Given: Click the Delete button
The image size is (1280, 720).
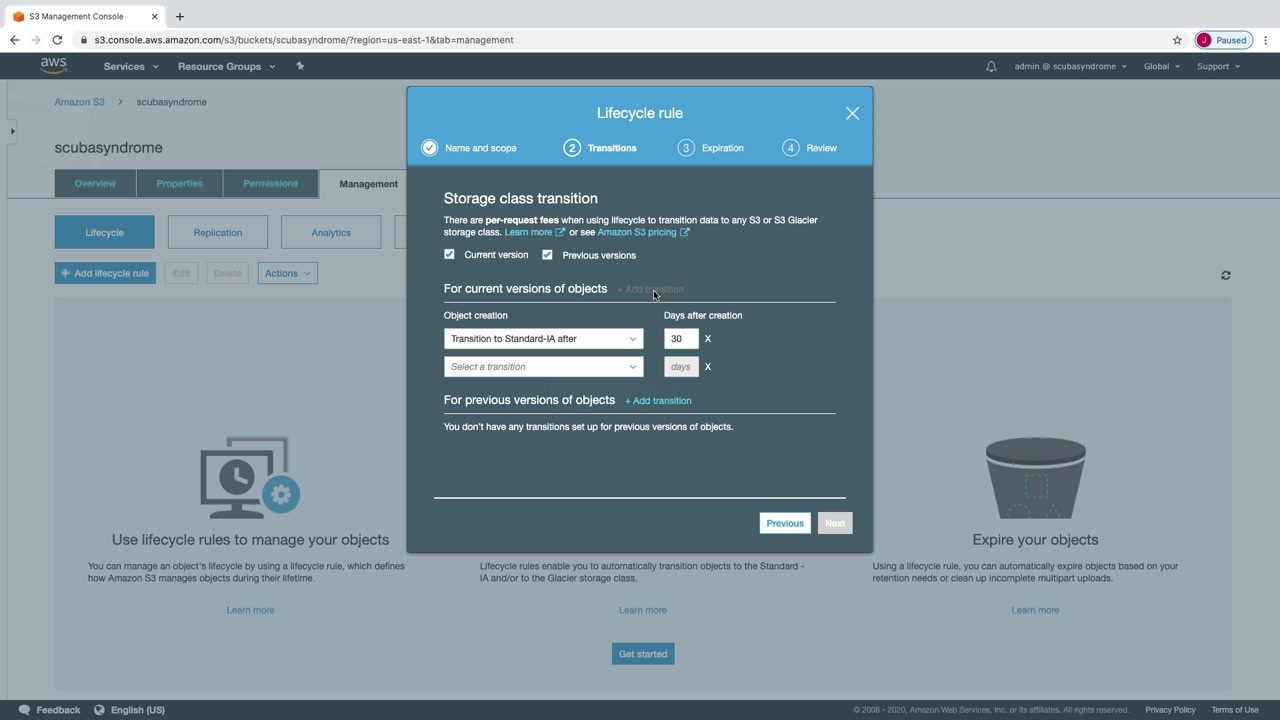Looking at the screenshot, I should (227, 273).
